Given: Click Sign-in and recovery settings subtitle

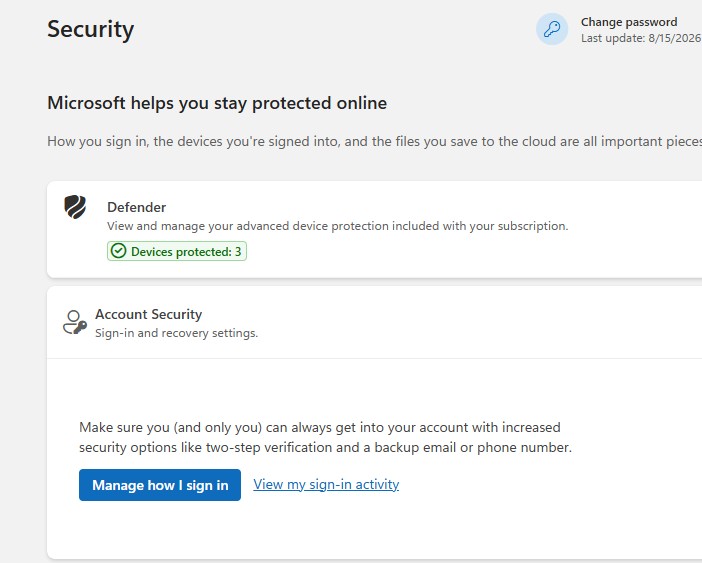Looking at the screenshot, I should (x=176, y=333).
